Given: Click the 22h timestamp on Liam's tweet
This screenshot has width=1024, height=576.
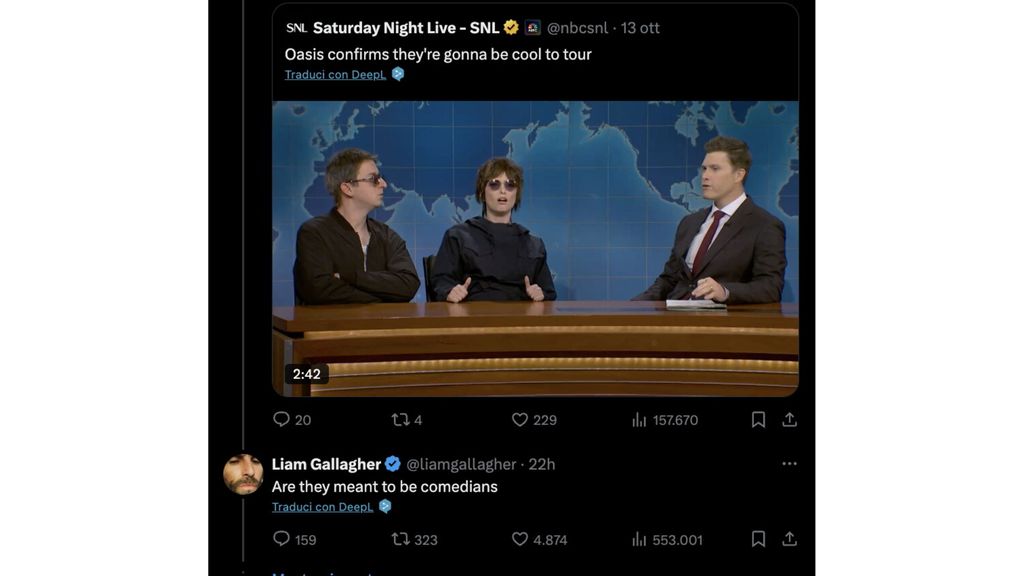Looking at the screenshot, I should tap(544, 463).
